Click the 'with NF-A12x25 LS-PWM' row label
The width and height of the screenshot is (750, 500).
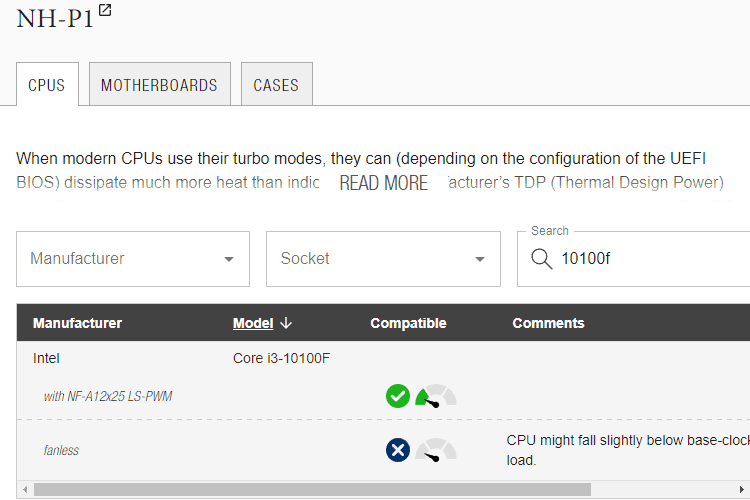[108, 396]
